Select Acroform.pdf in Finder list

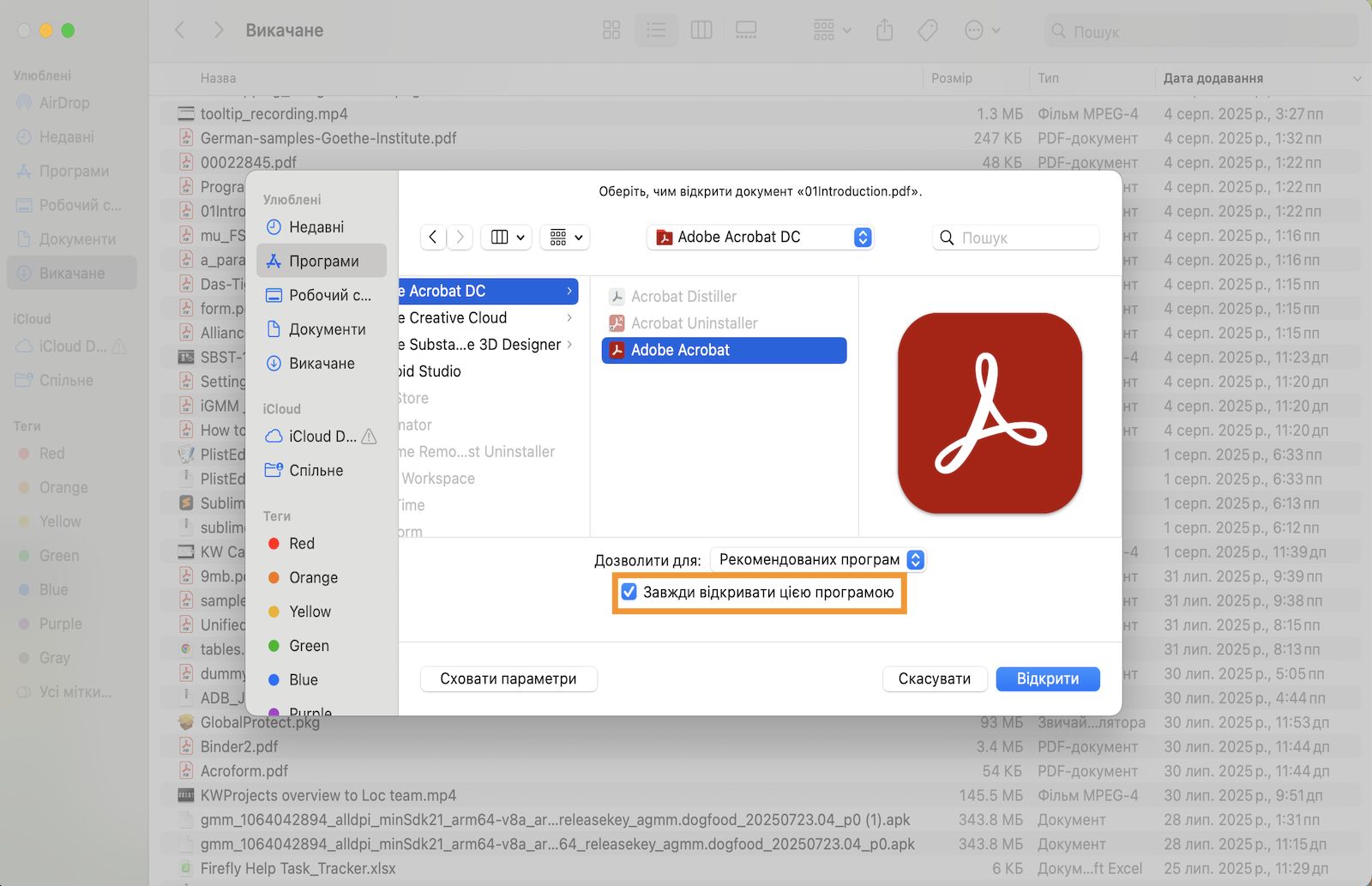760,771
